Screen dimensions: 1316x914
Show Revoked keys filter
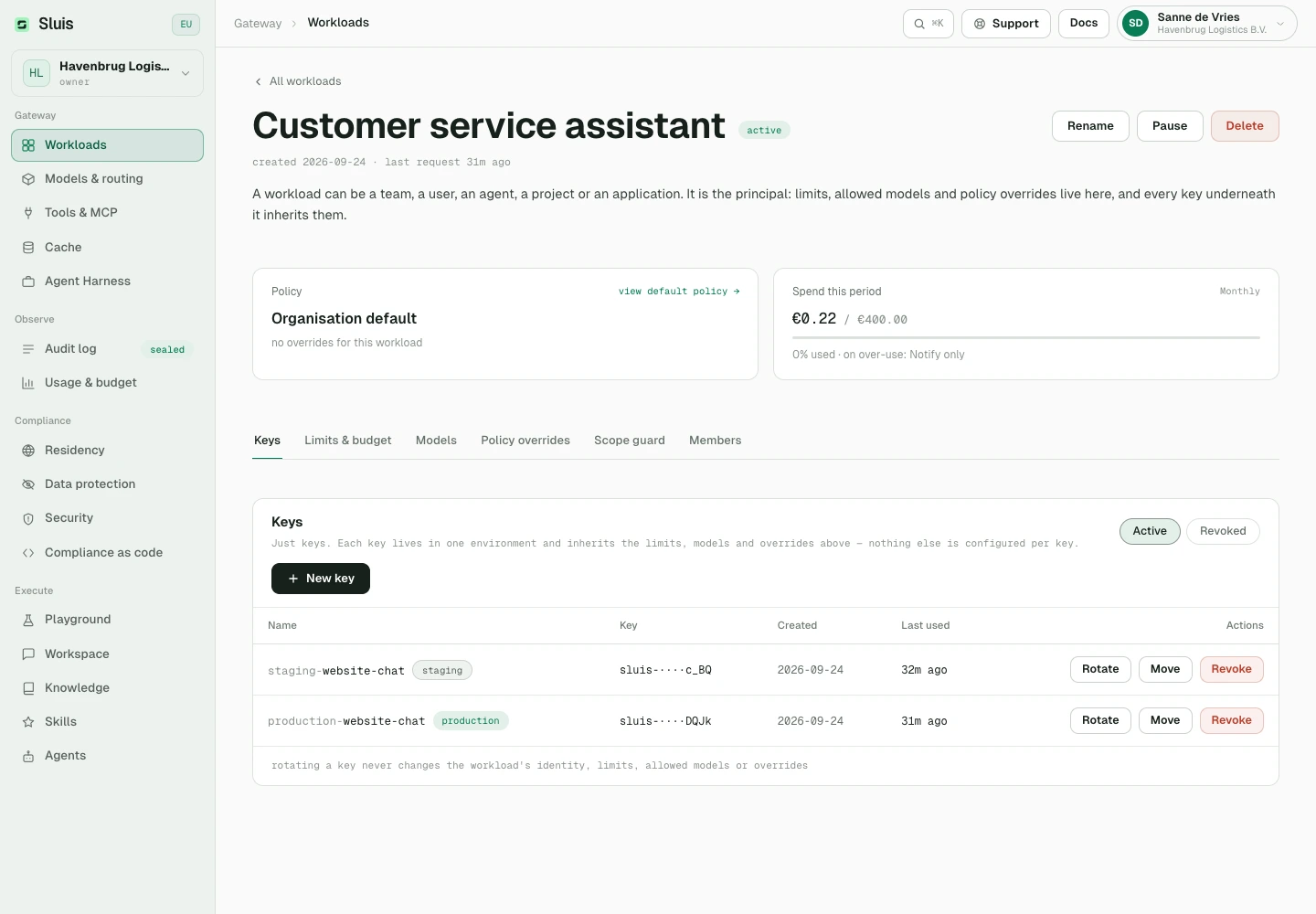tap(1223, 531)
